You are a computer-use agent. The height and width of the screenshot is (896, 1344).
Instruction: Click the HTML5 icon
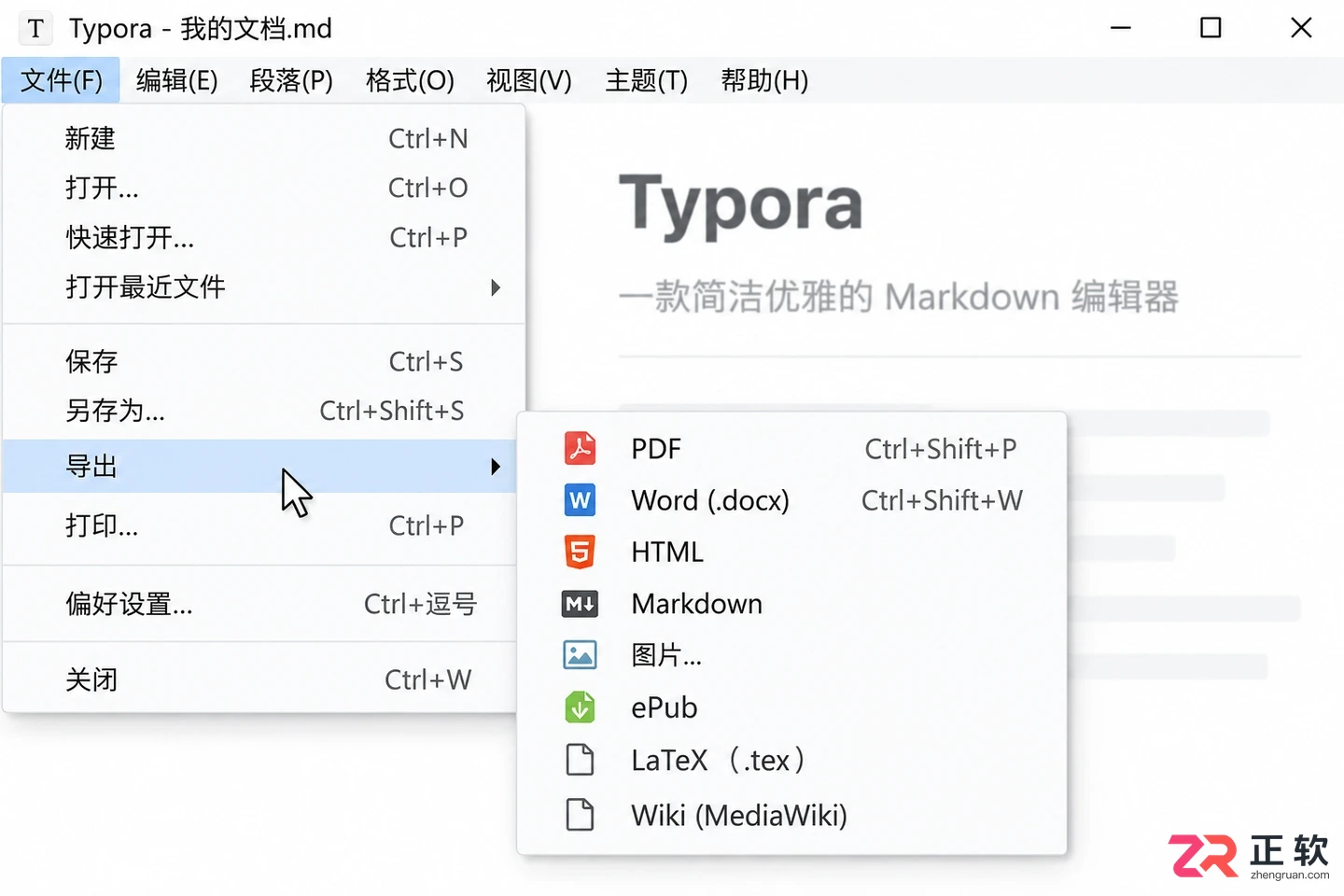(580, 552)
